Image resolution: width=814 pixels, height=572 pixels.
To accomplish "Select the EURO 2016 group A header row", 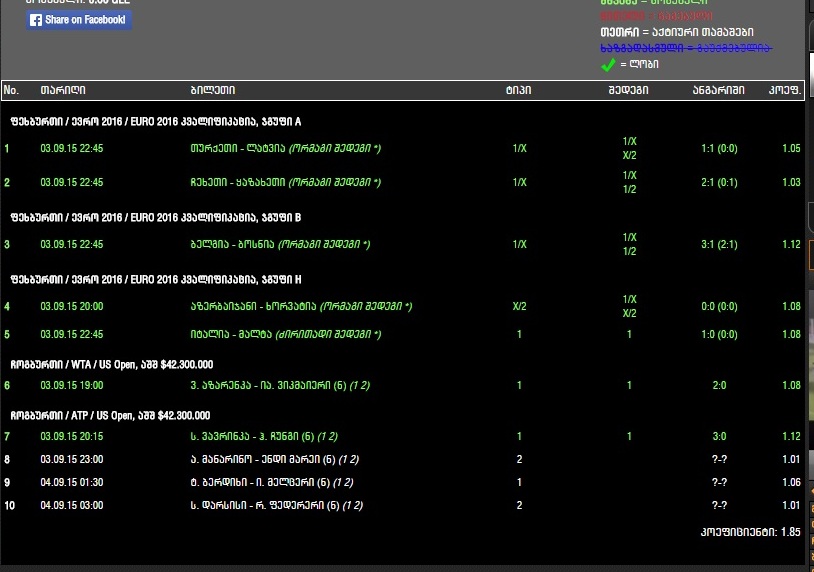I will pyautogui.click(x=155, y=122).
